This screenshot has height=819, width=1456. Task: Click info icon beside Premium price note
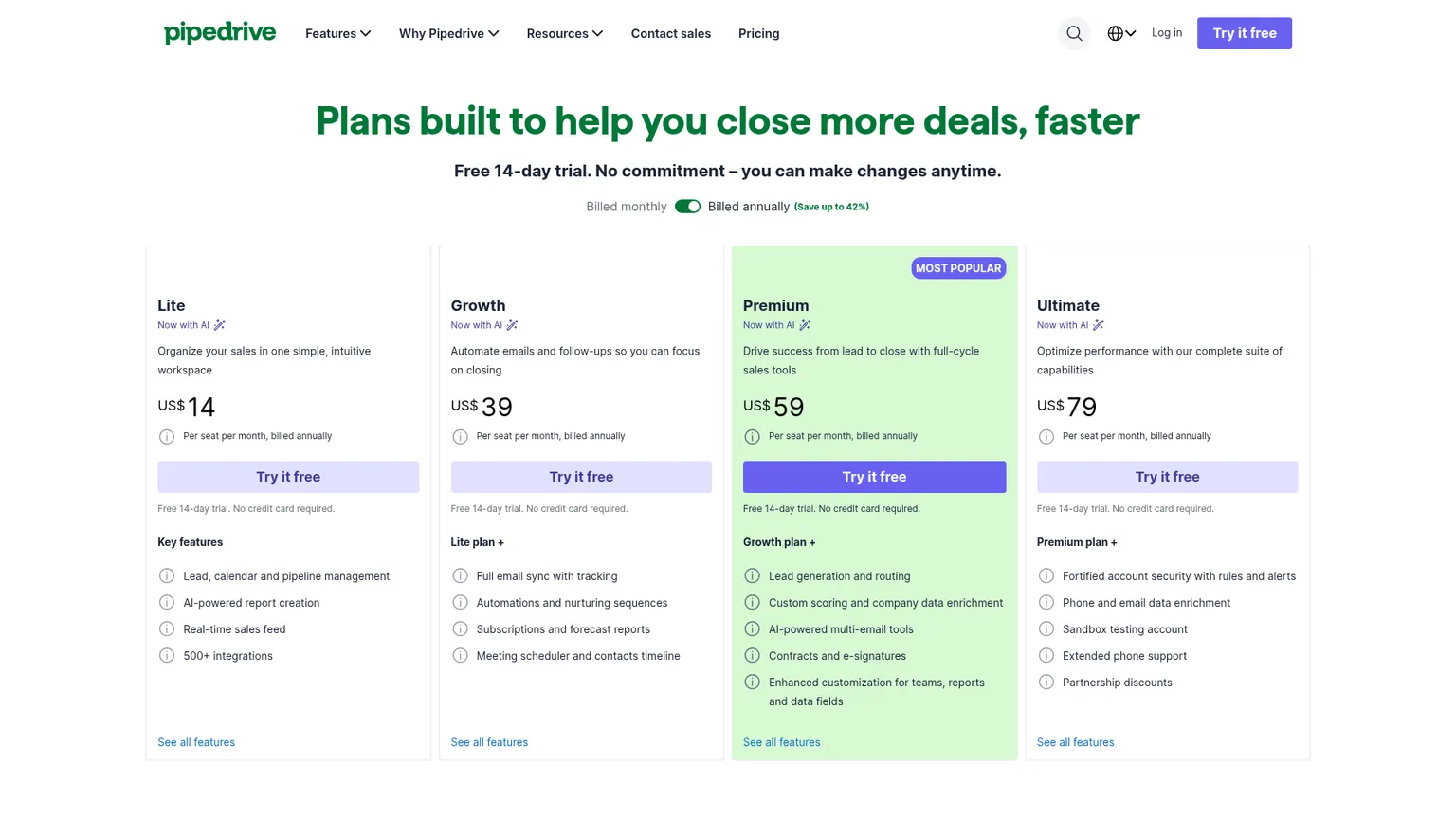point(753,437)
